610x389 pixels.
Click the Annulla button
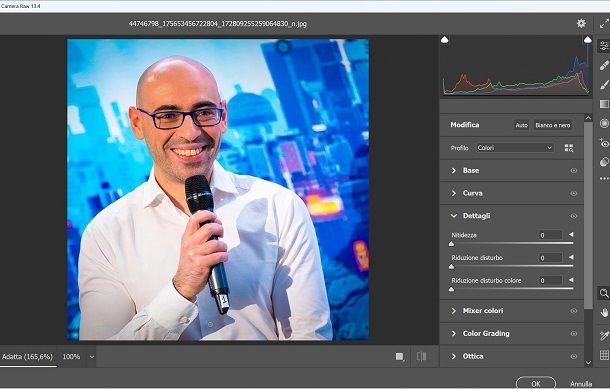click(x=581, y=384)
